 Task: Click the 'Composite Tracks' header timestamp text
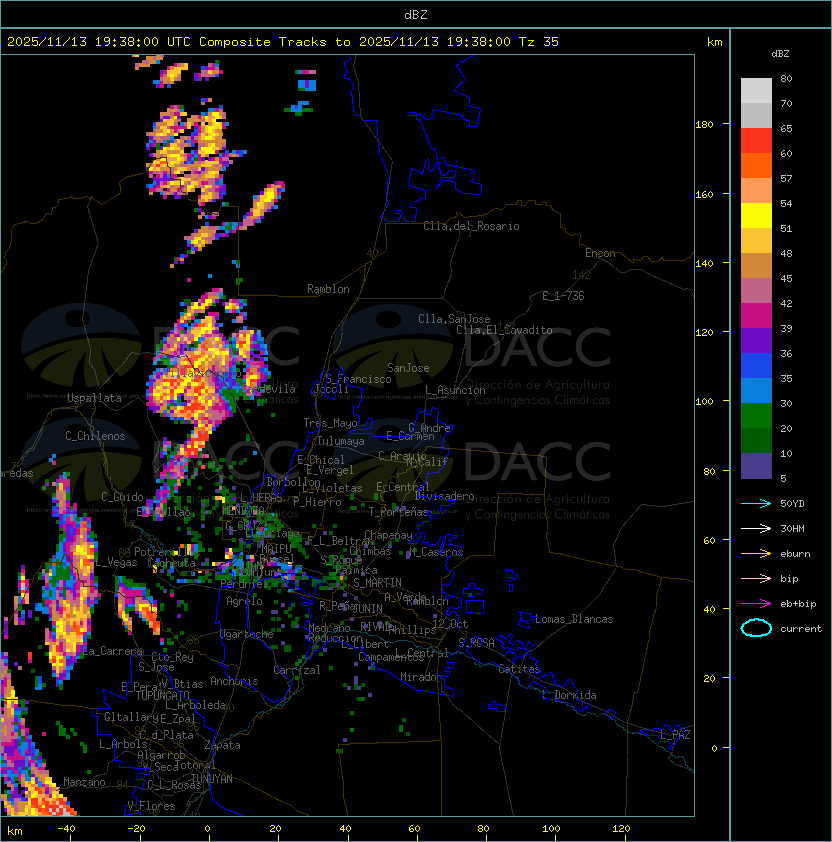point(283,42)
